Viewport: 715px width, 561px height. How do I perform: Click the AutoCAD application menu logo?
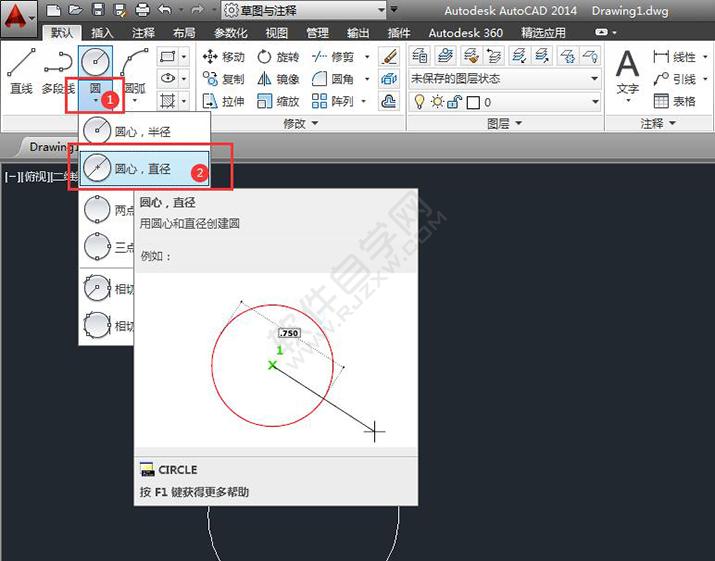[x=18, y=14]
